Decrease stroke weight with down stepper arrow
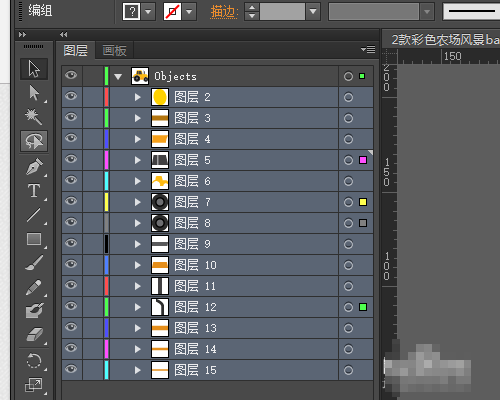Screen dimensions: 500x400 coord(252,16)
